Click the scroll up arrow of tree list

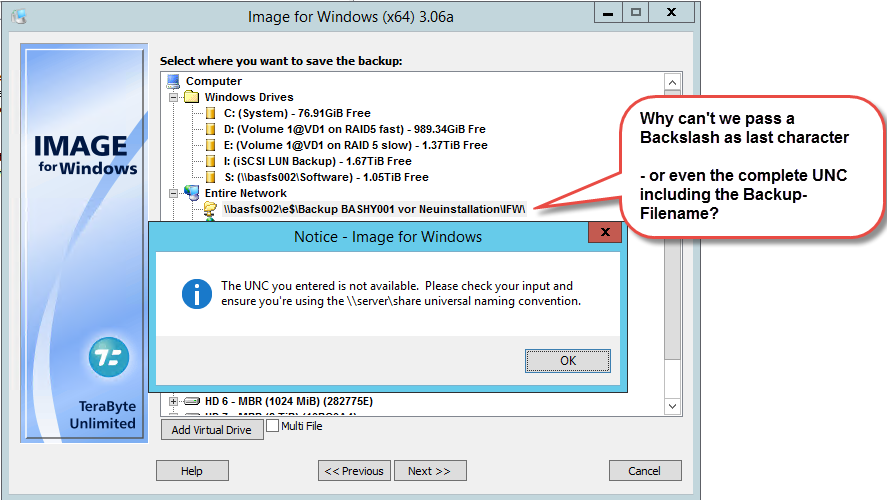672,83
